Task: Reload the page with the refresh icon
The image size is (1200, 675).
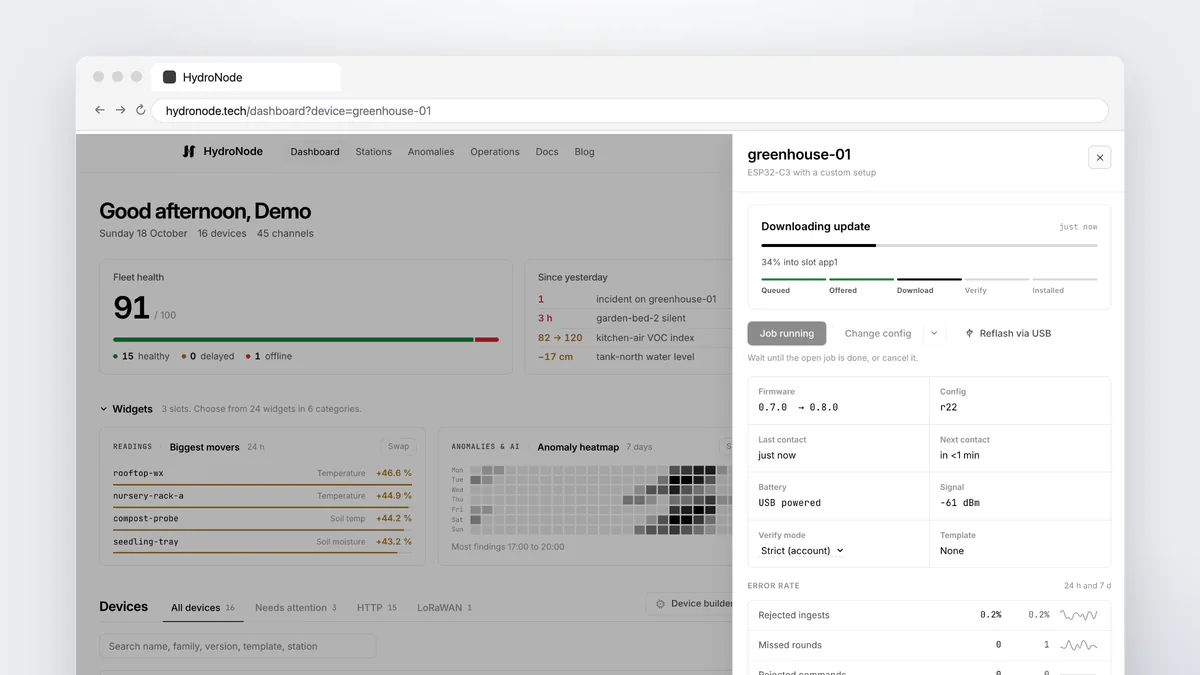Action: (141, 110)
